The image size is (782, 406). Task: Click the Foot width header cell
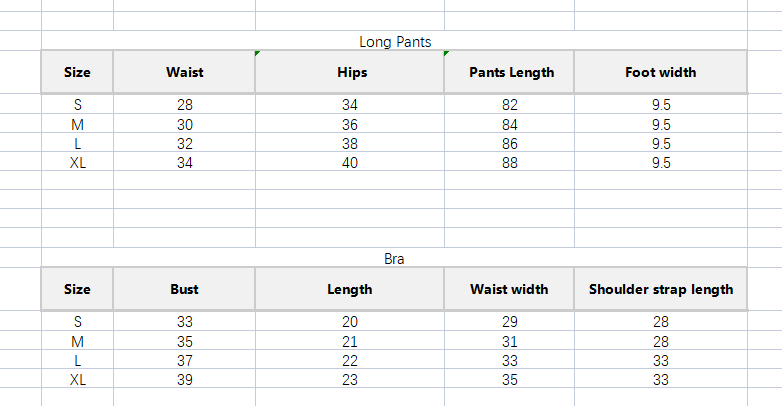point(660,72)
